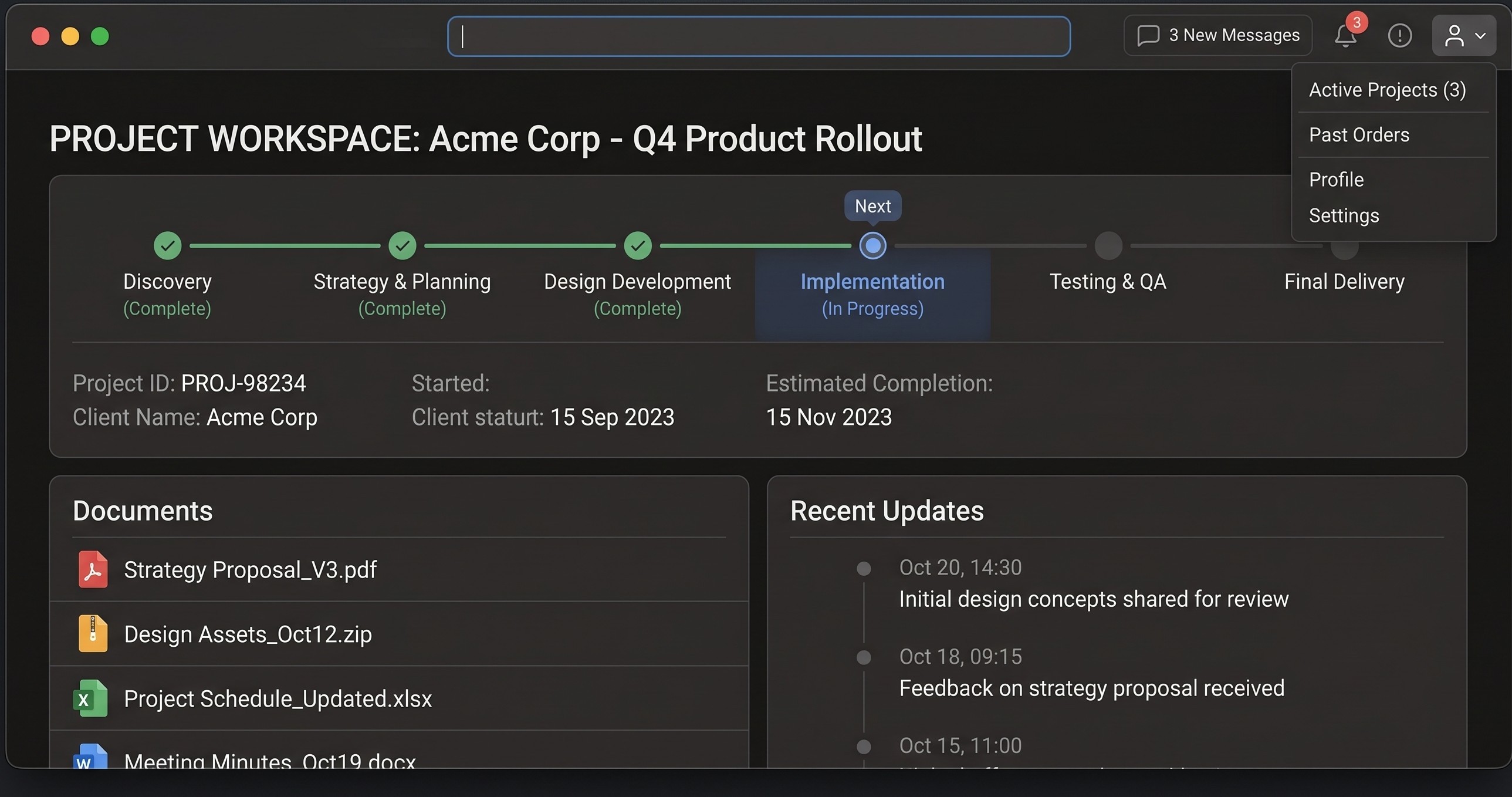Screen dimensions: 1512x797
Task: Click the Project ID PROJ-98234 value
Action: pos(243,383)
